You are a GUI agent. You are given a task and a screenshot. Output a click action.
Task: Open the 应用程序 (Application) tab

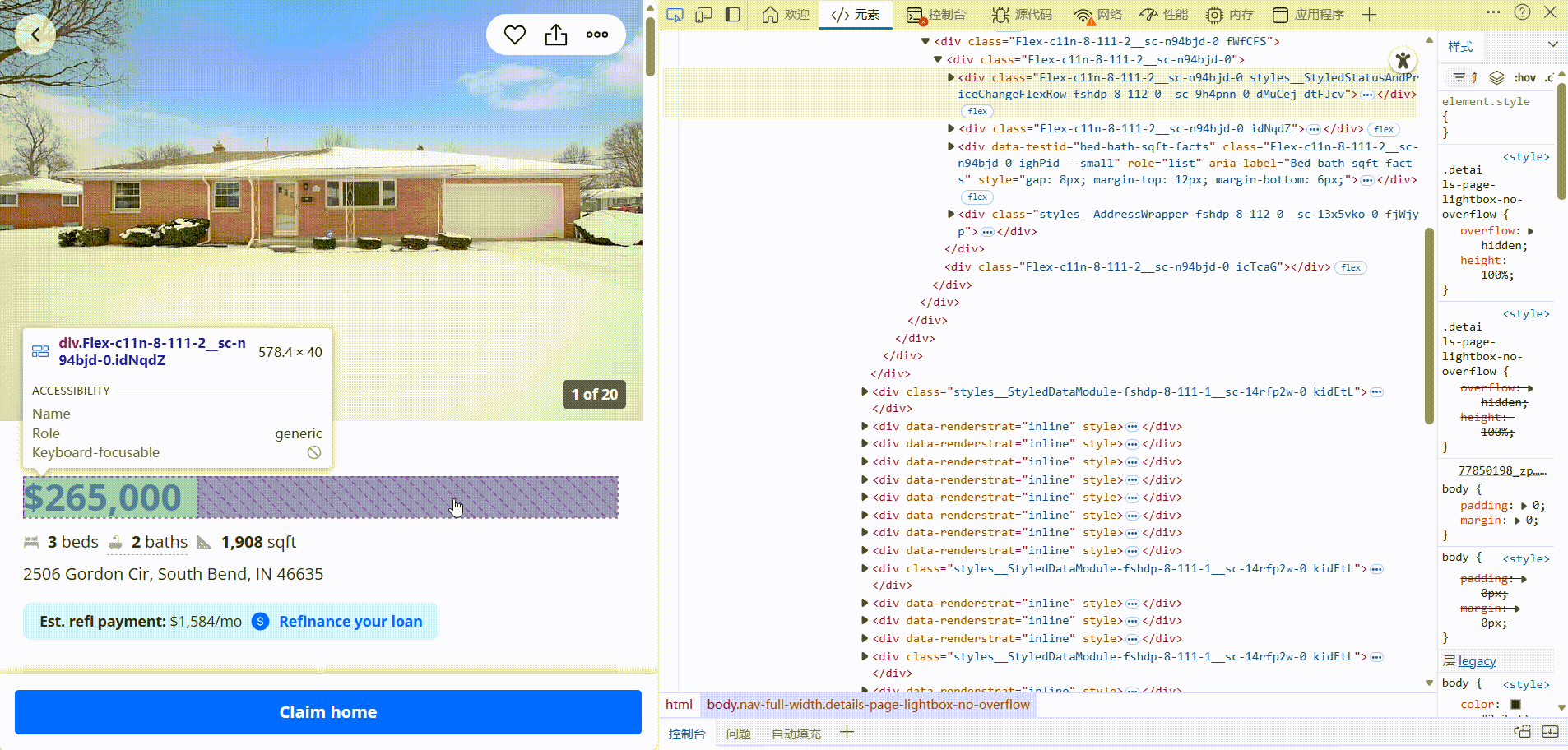tap(1308, 15)
